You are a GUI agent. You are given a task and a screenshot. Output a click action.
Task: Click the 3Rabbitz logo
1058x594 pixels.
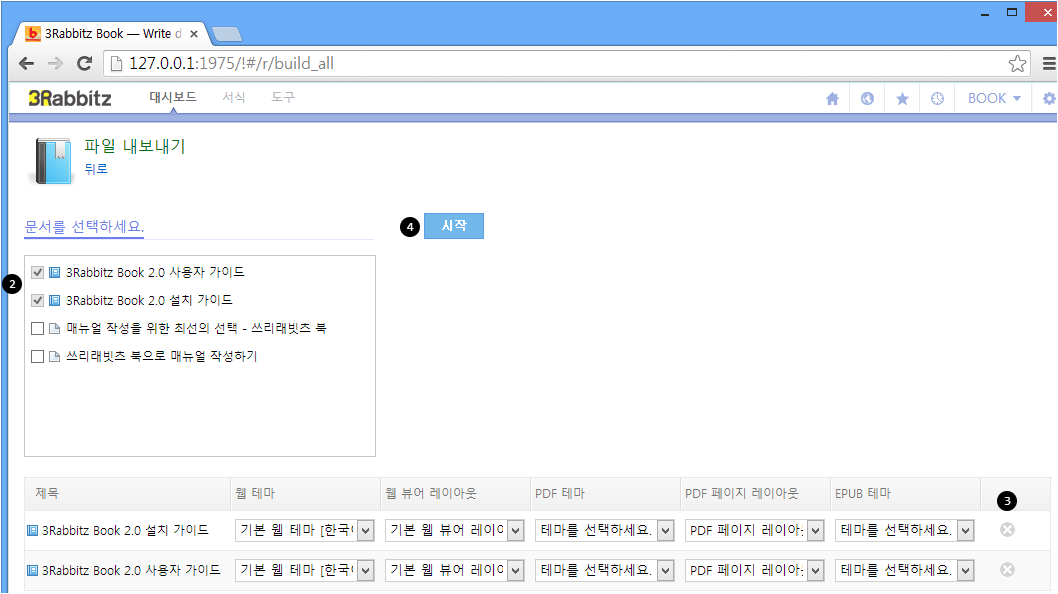point(69,99)
